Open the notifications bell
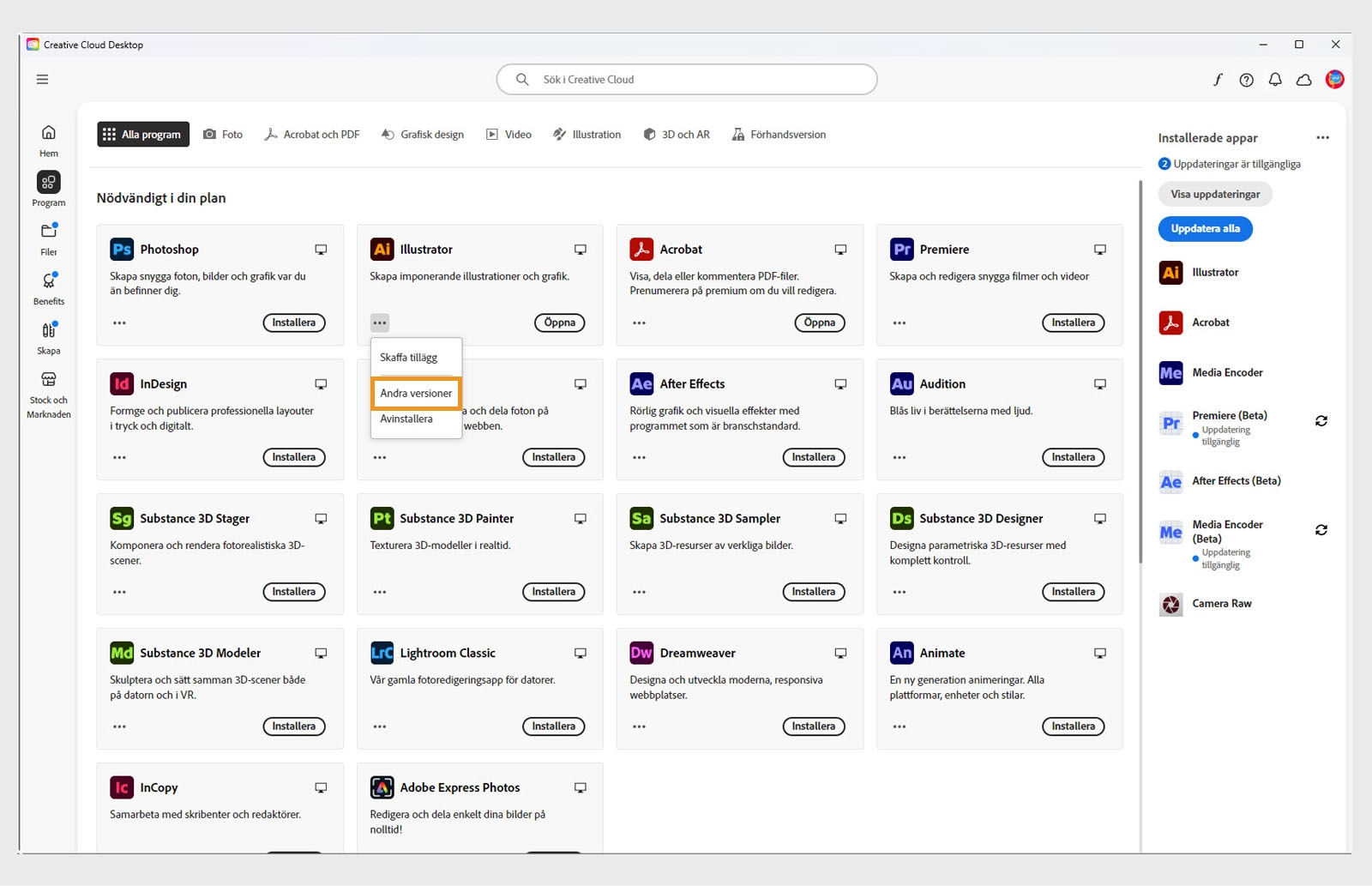This screenshot has height=886, width=1372. [x=1275, y=79]
